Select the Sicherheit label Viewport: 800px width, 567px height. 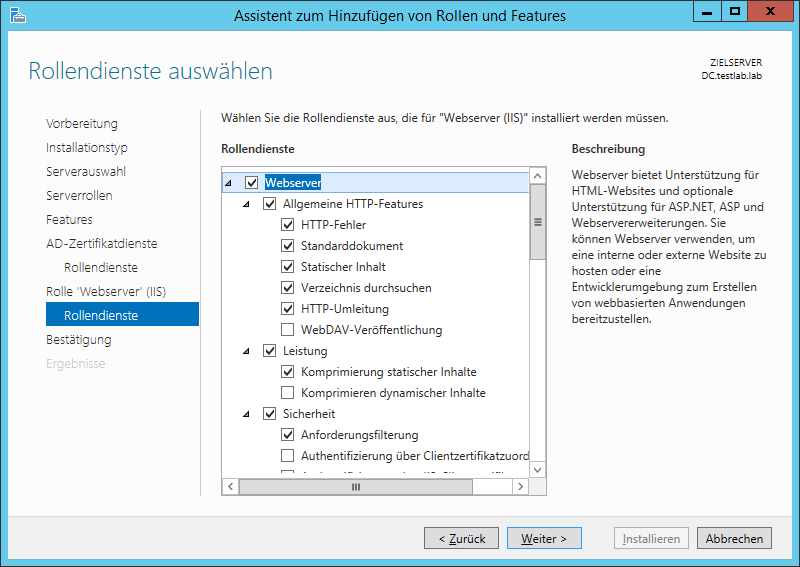click(x=309, y=413)
